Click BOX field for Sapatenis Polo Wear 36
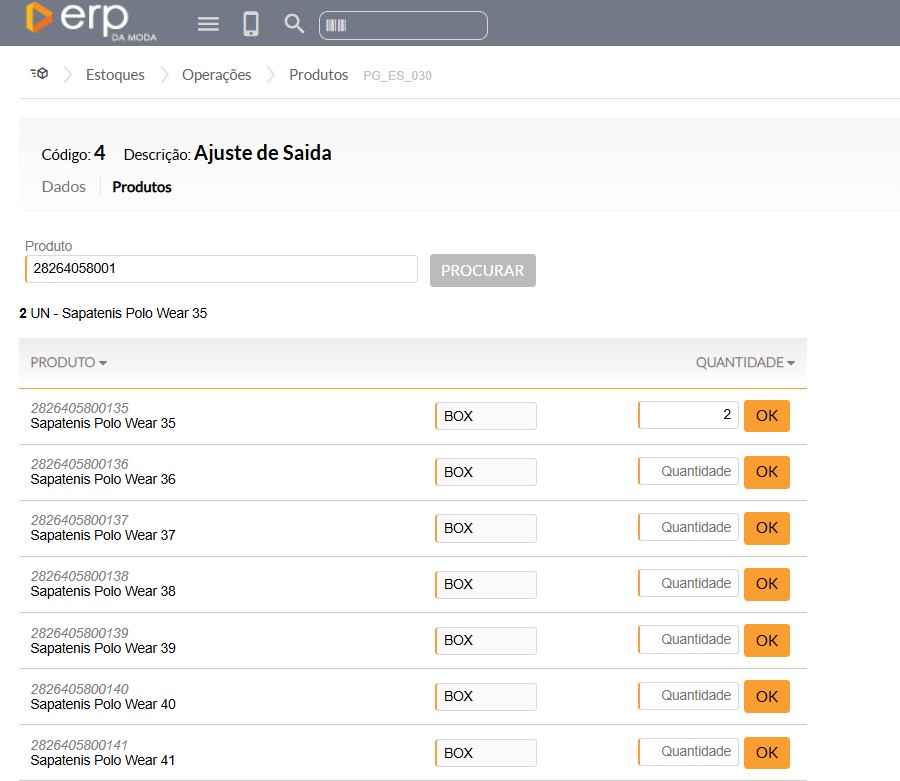This screenshot has height=781, width=900. click(x=486, y=472)
